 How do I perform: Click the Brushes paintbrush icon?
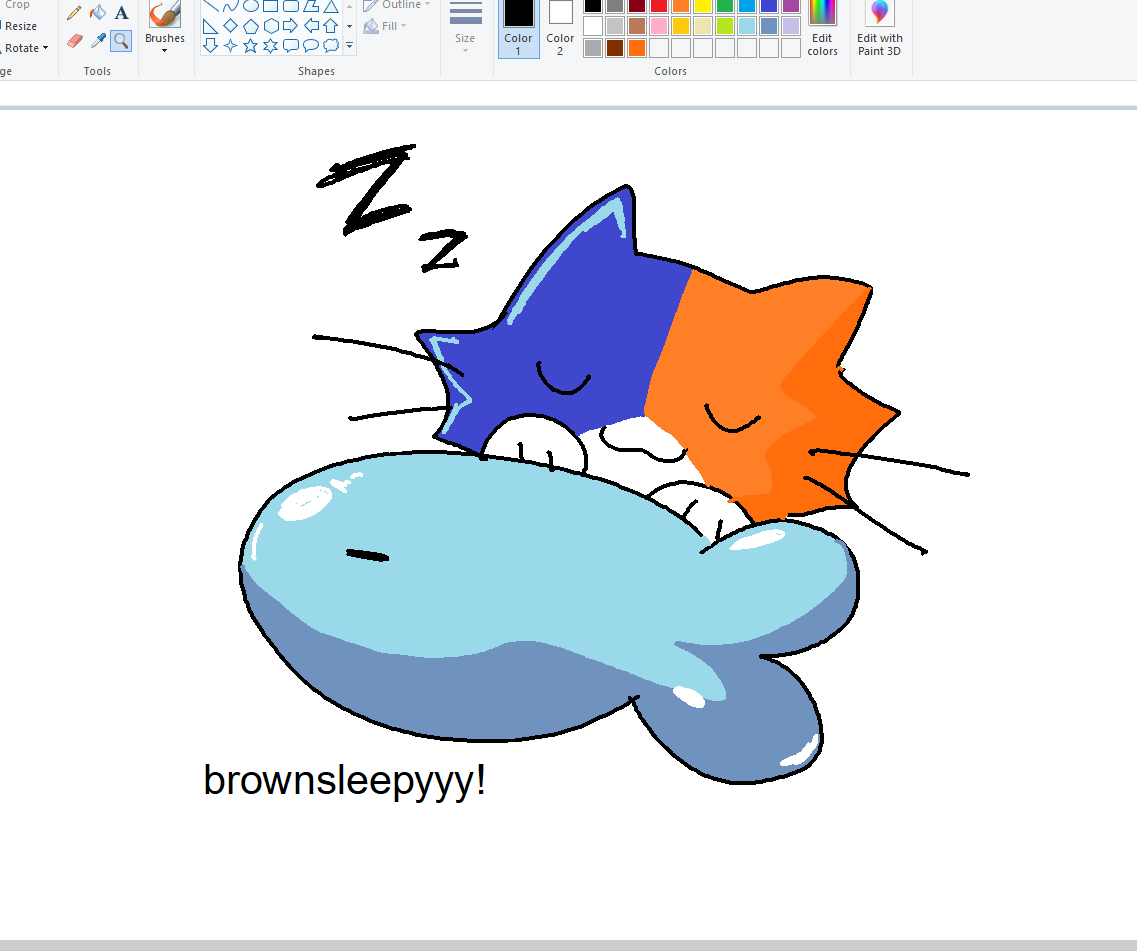point(165,14)
